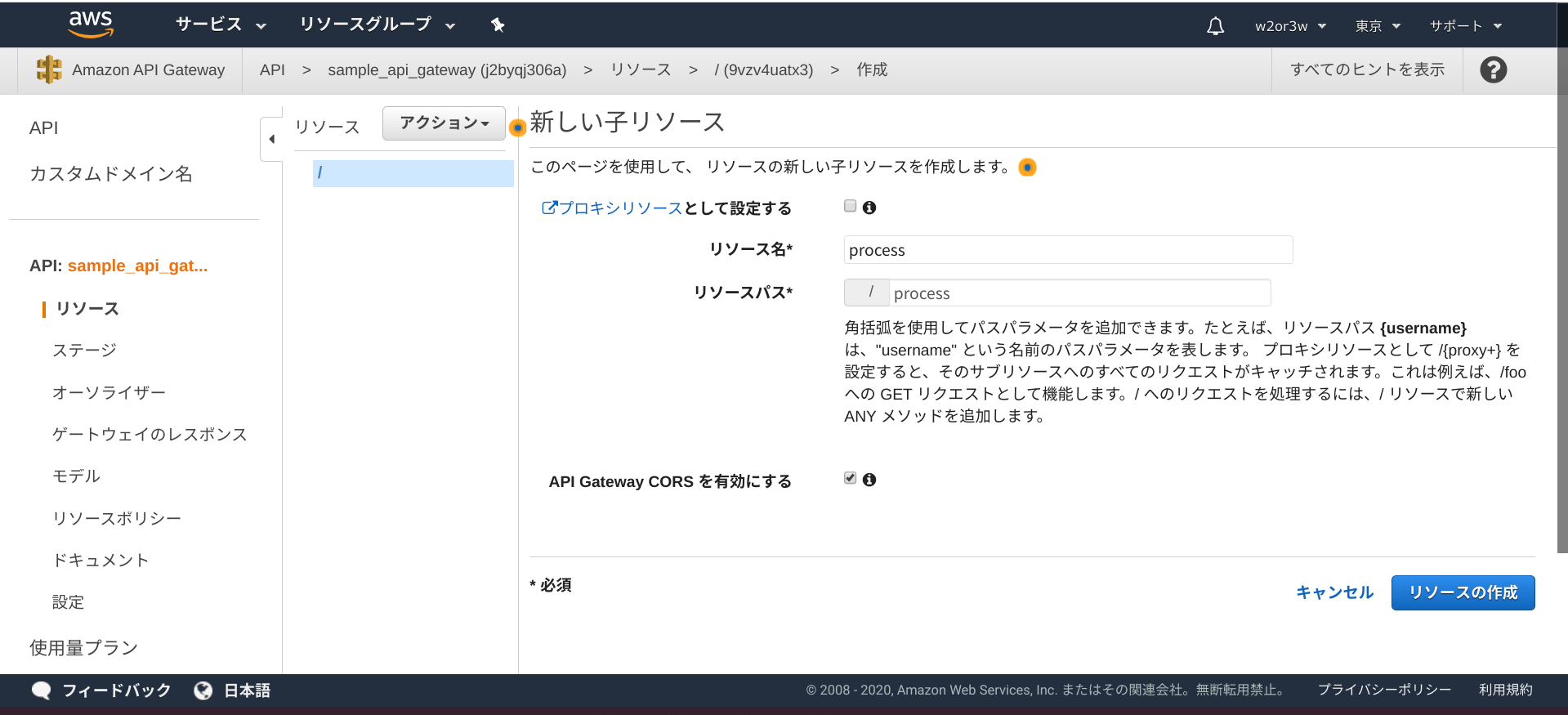Uncheck the API Gateway CORS checkbox

[x=850, y=478]
